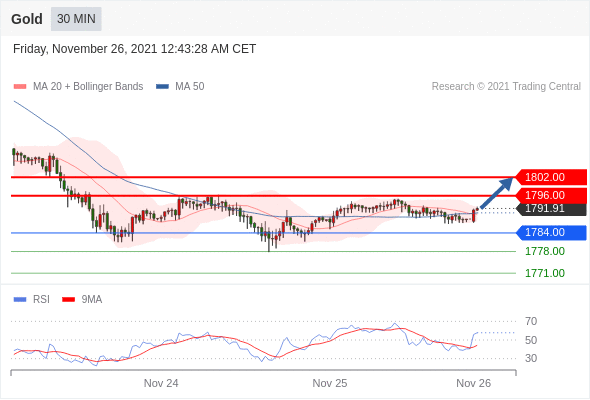Select the 1796.00 resistance price tag

[550, 195]
